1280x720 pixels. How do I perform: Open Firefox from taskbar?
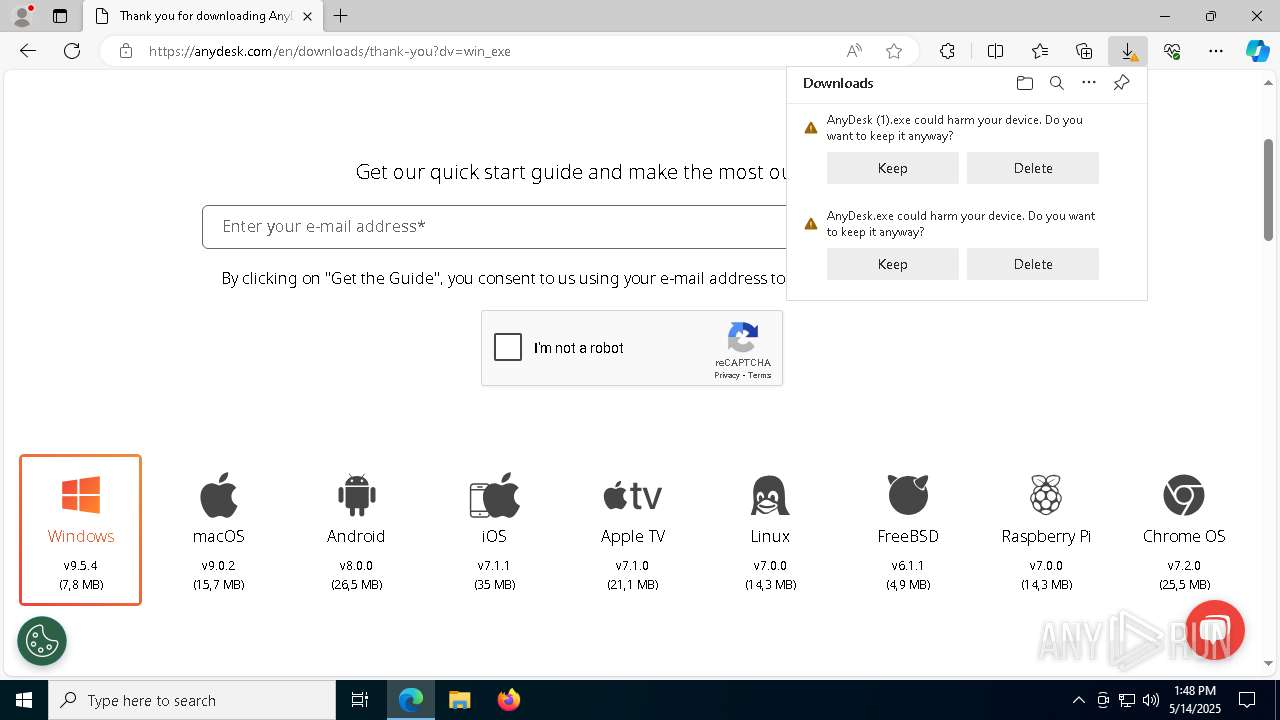pyautogui.click(x=508, y=700)
